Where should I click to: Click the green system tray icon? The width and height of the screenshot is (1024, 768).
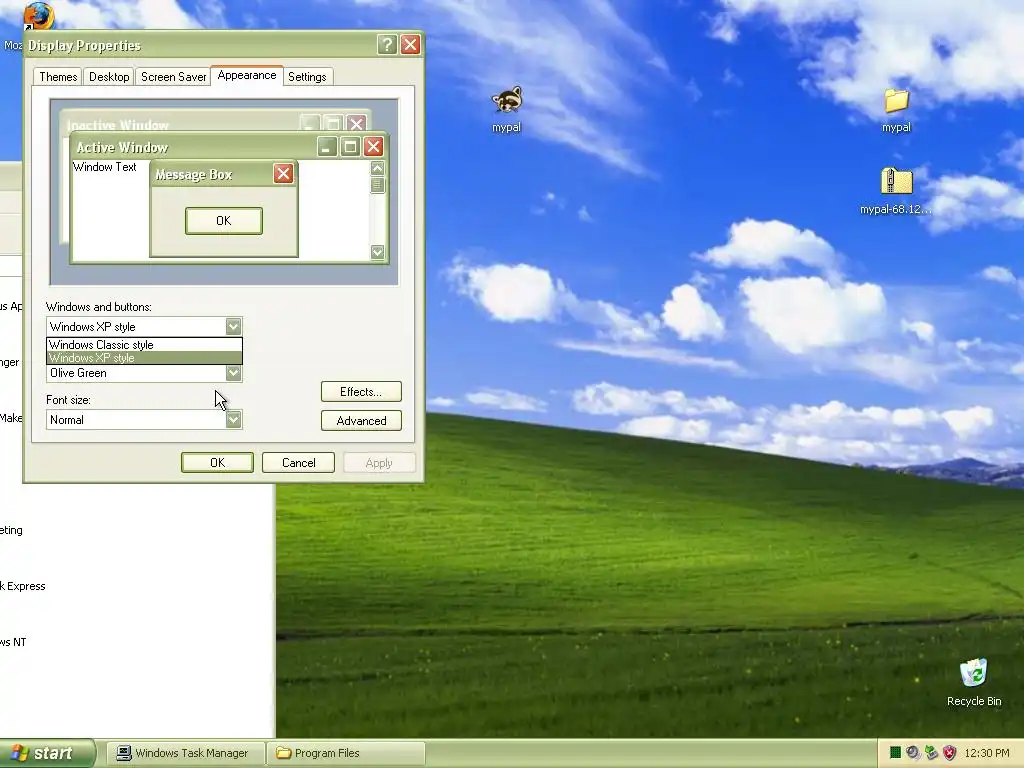pyautogui.click(x=895, y=753)
